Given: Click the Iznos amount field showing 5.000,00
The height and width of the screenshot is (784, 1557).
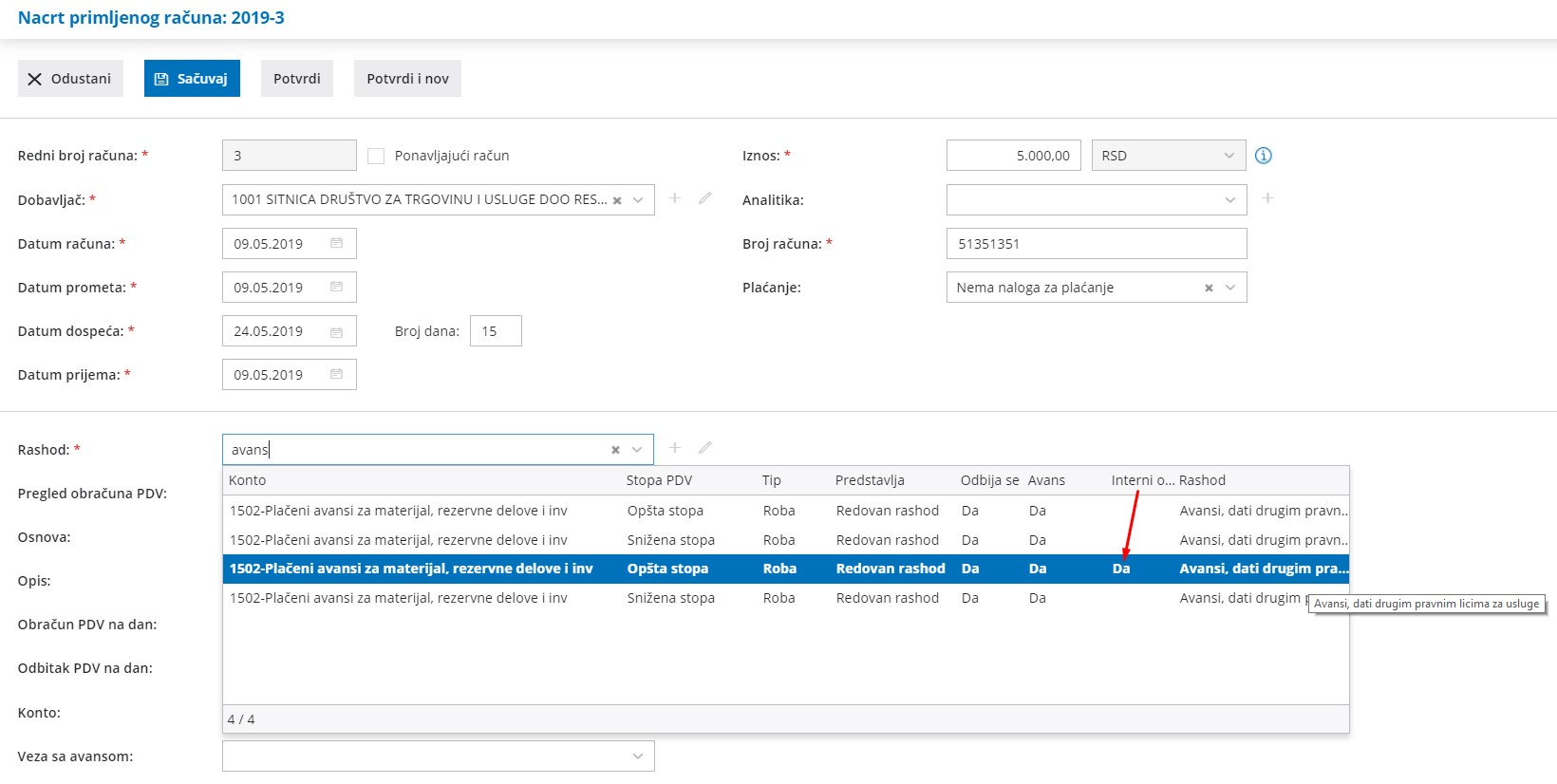Looking at the screenshot, I should click(x=1013, y=156).
